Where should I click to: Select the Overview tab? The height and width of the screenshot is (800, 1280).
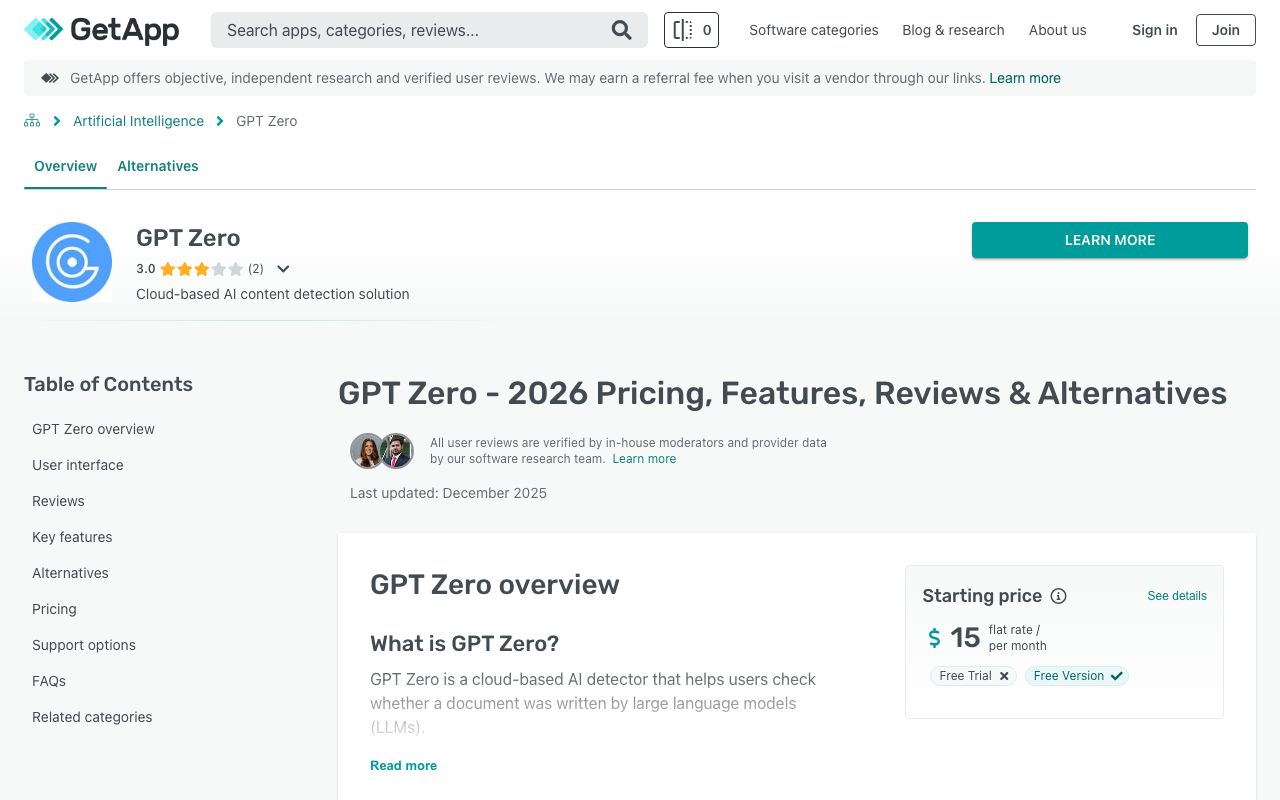65,166
